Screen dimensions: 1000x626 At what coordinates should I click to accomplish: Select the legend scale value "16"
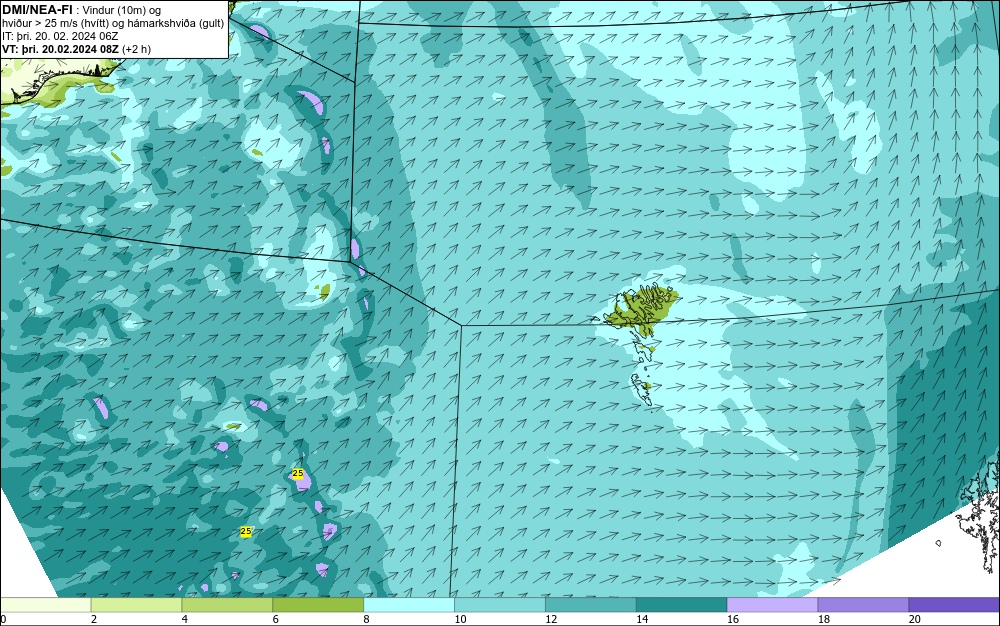[x=733, y=619]
